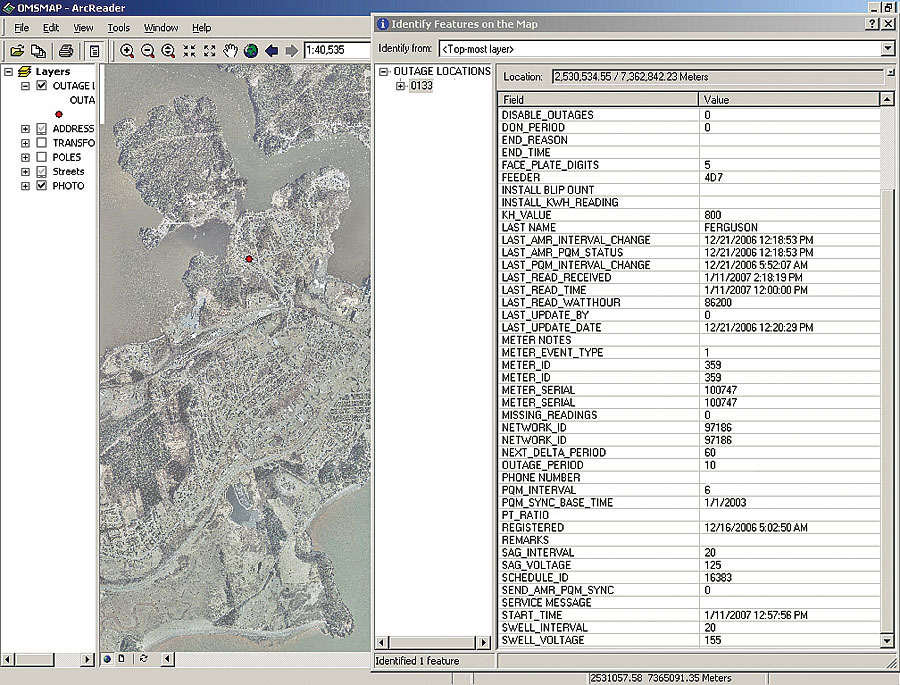Go back to previous extent arrow
900x685 pixels.
coord(271,50)
